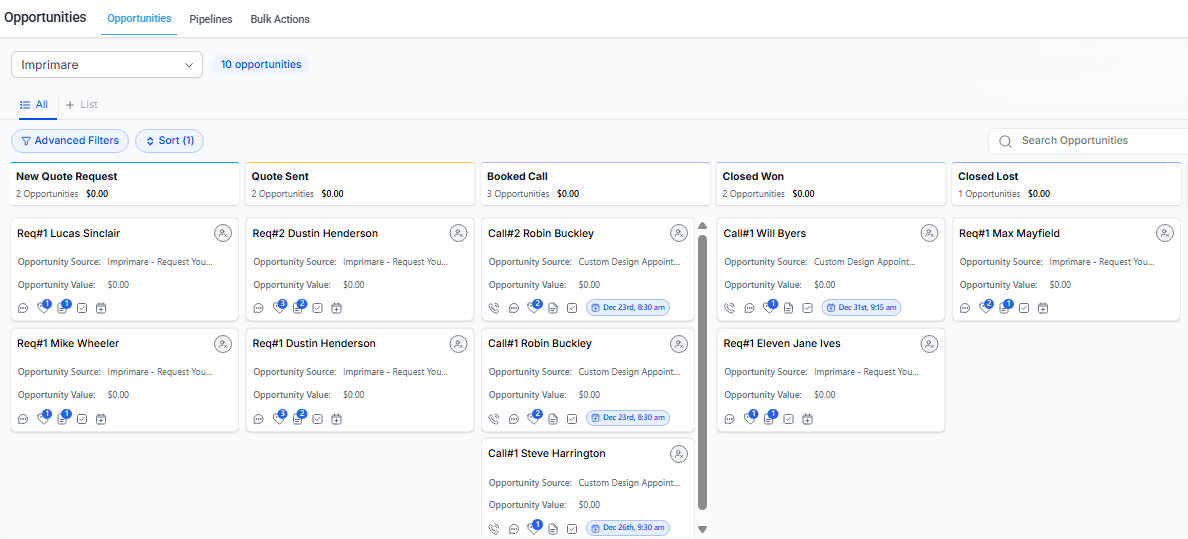Open the call icon on Call#2 Robin Buckley card
This screenshot has height=539, width=1188.
(x=494, y=308)
